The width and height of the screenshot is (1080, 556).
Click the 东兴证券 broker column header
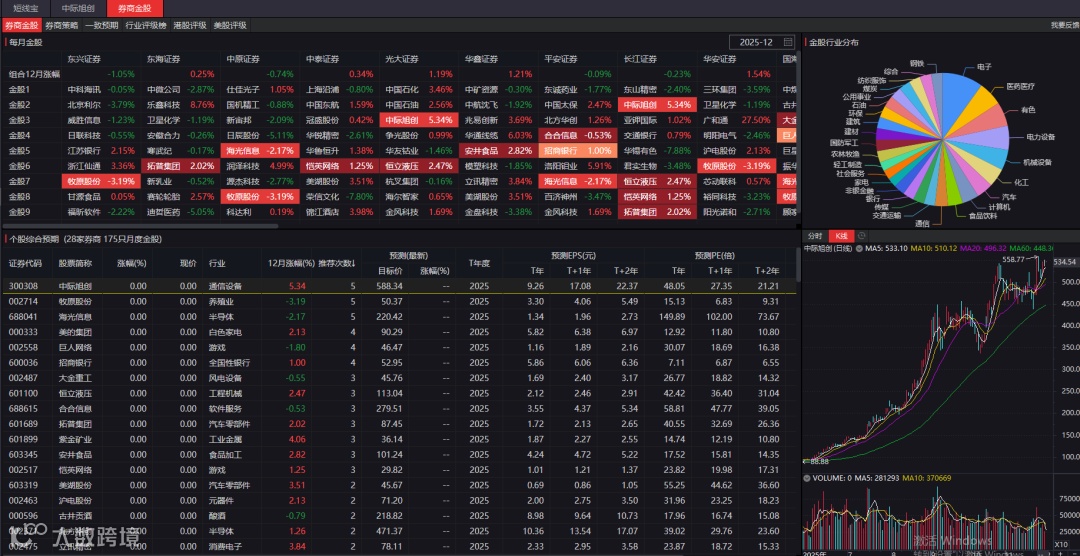click(x=84, y=59)
